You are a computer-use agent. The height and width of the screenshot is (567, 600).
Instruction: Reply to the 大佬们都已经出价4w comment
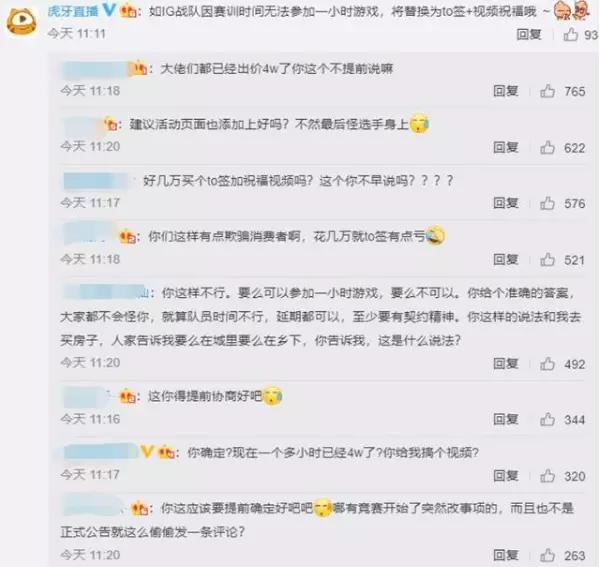505,91
